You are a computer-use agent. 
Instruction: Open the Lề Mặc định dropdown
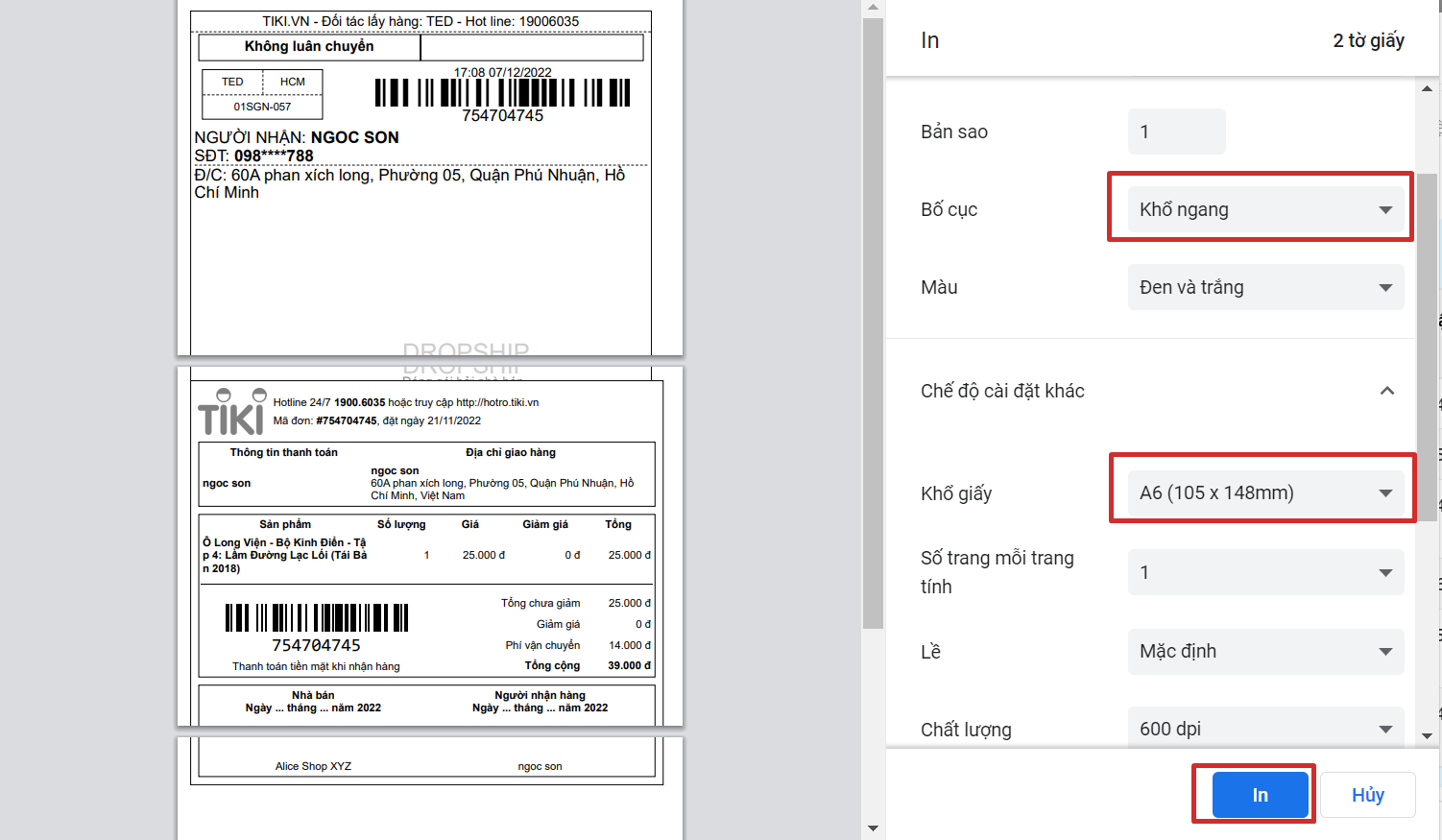coord(1265,651)
